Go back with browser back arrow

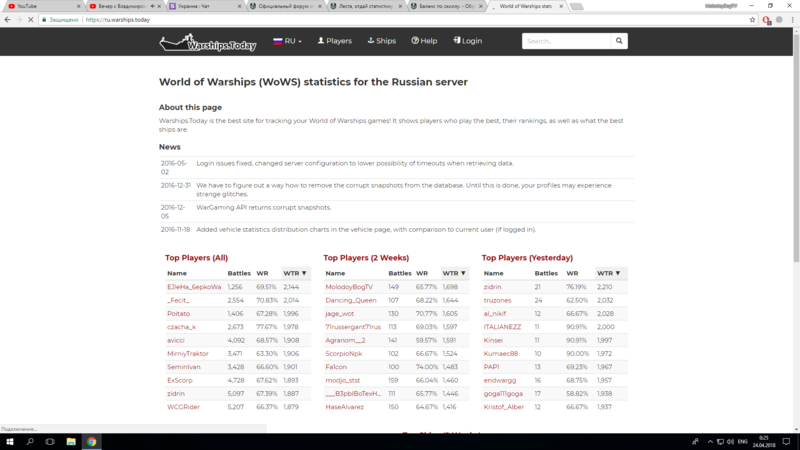pyautogui.click(x=7, y=19)
